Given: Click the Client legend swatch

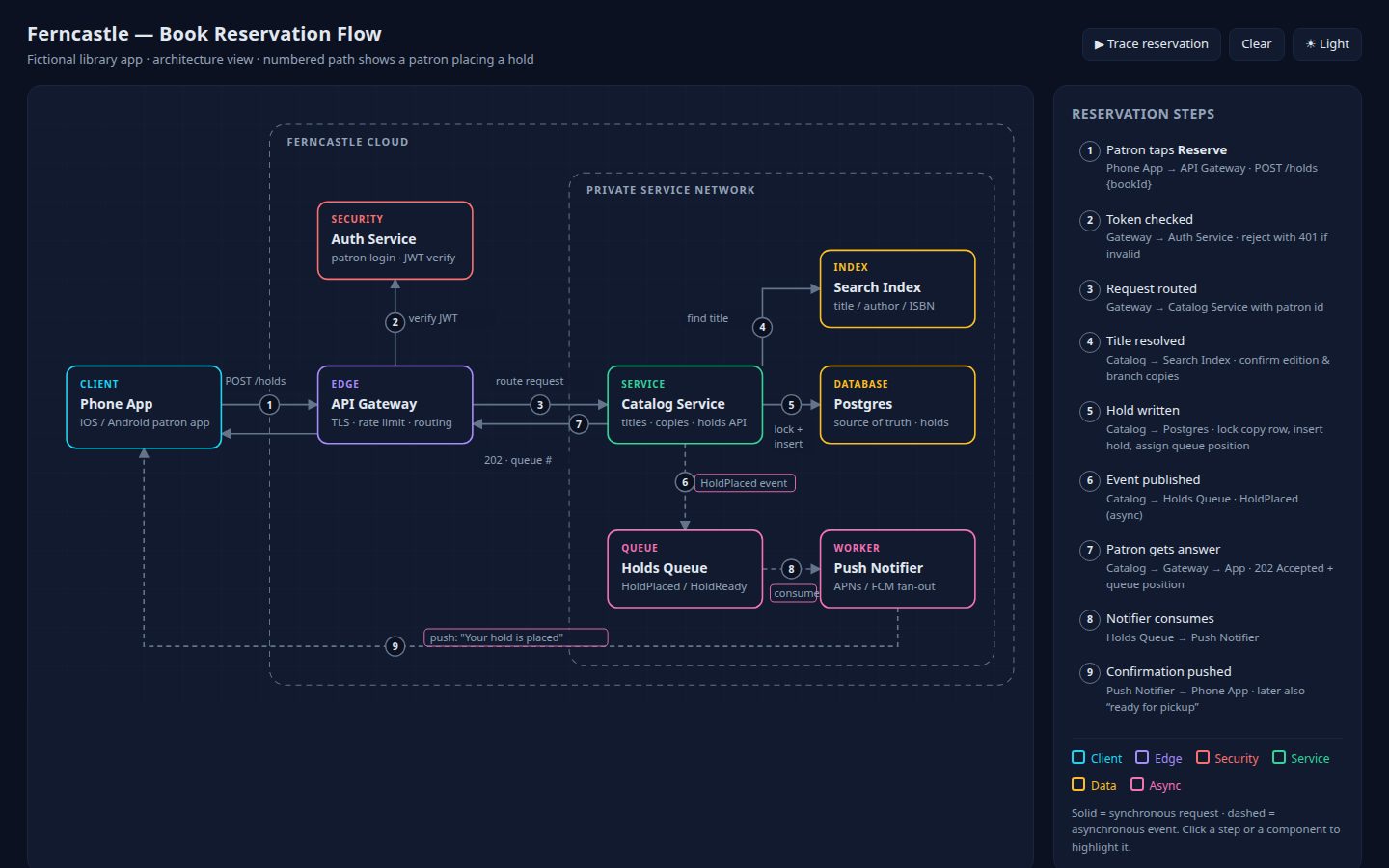Looking at the screenshot, I should point(1078,758).
